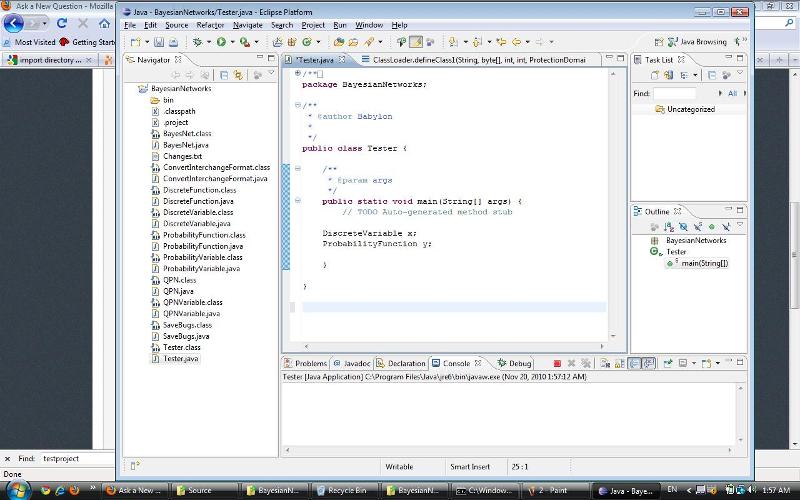Click the green Run toolbar icon

(221, 42)
